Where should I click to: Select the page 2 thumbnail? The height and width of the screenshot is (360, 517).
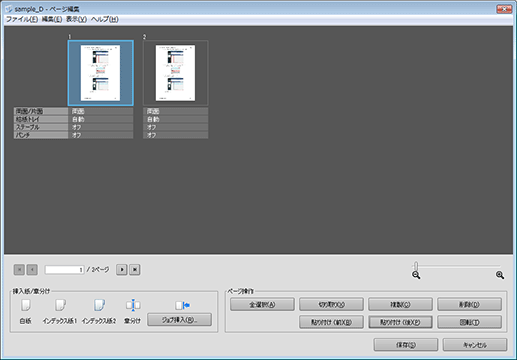[x=176, y=73]
